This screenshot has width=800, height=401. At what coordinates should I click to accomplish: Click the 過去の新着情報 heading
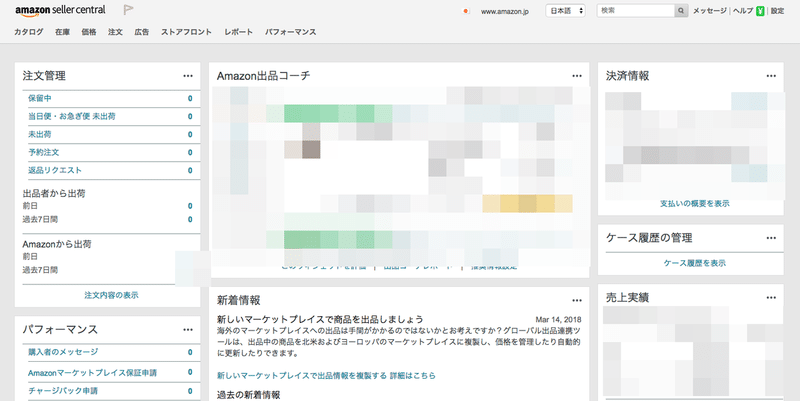248,395
